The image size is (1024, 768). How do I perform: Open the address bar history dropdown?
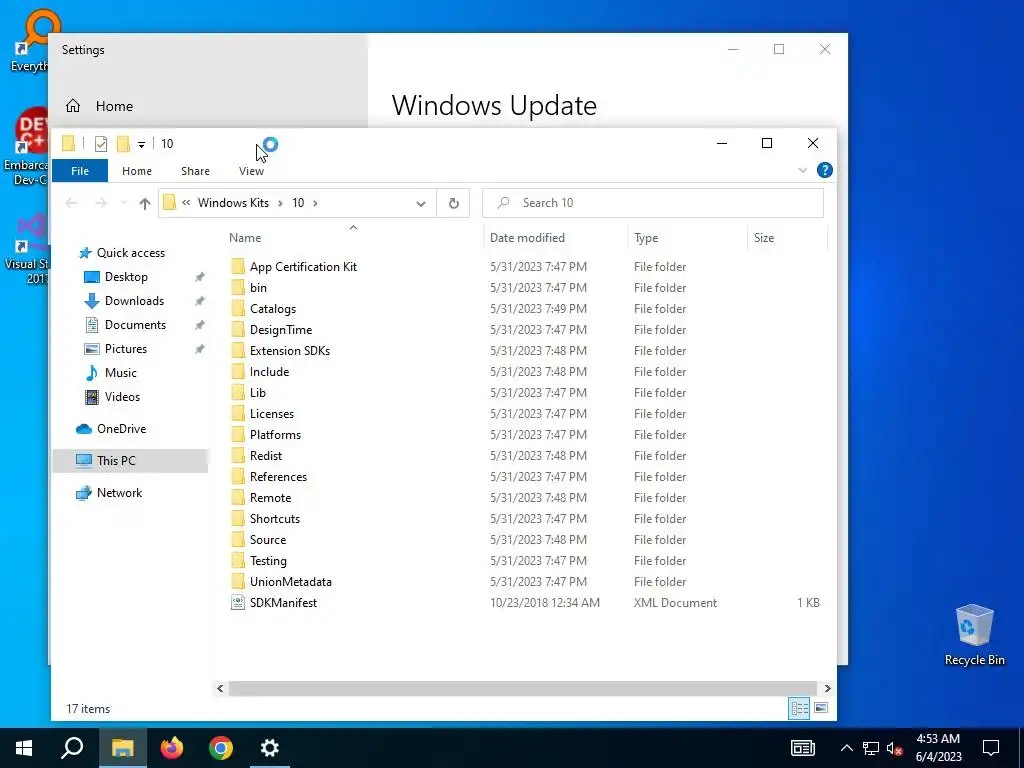(x=421, y=203)
